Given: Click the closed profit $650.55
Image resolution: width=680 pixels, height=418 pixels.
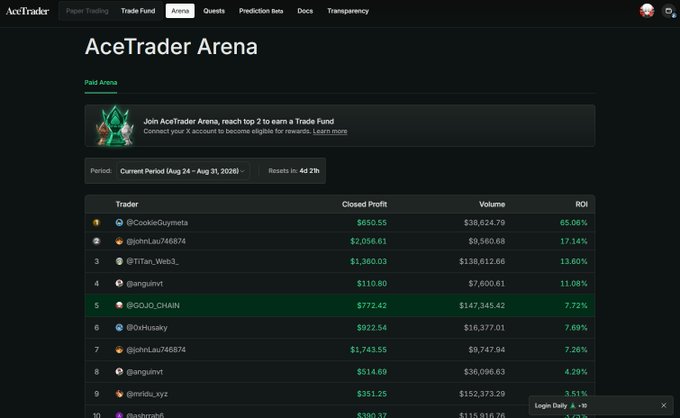Looking at the screenshot, I should click(372, 222).
